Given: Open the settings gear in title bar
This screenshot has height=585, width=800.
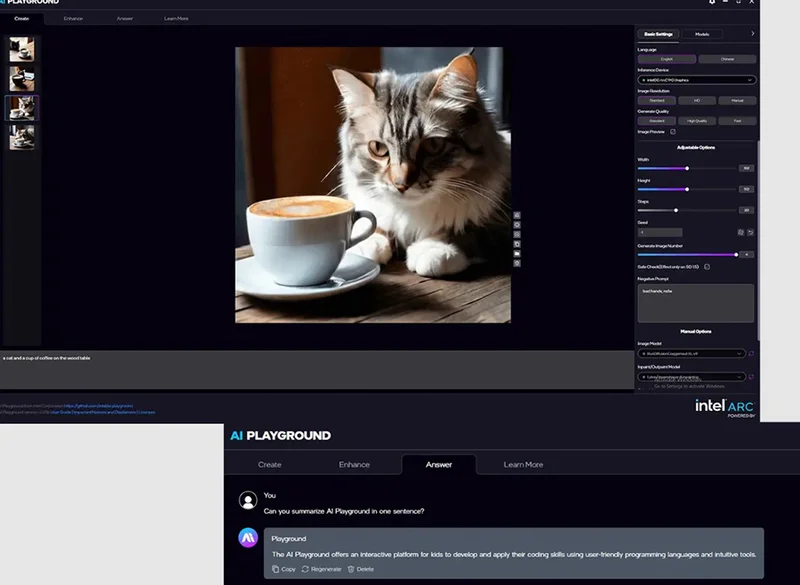Looking at the screenshot, I should click(x=712, y=3).
